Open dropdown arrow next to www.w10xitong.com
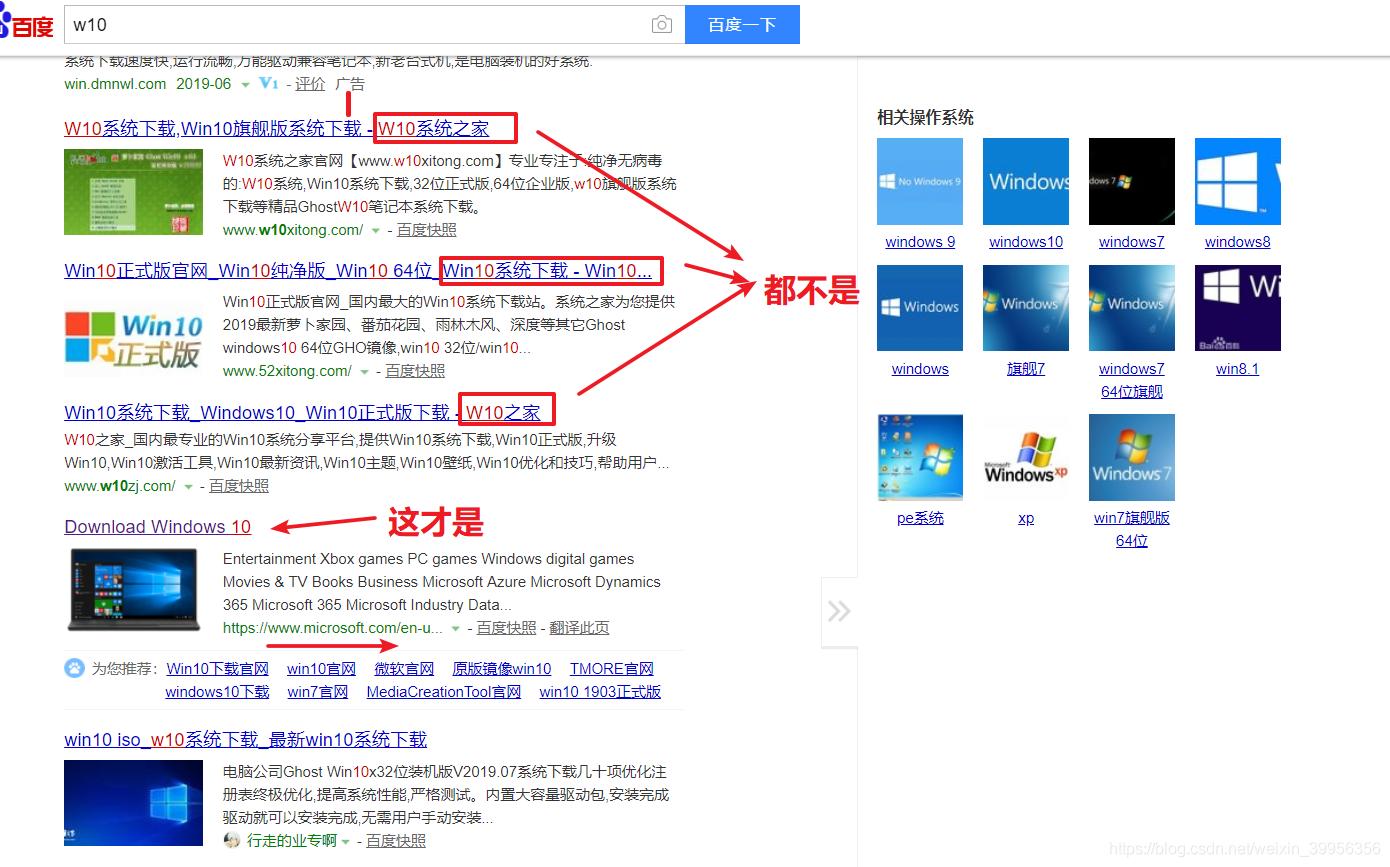Image resolution: width=1390 pixels, height=867 pixels. pyautogui.click(x=376, y=230)
